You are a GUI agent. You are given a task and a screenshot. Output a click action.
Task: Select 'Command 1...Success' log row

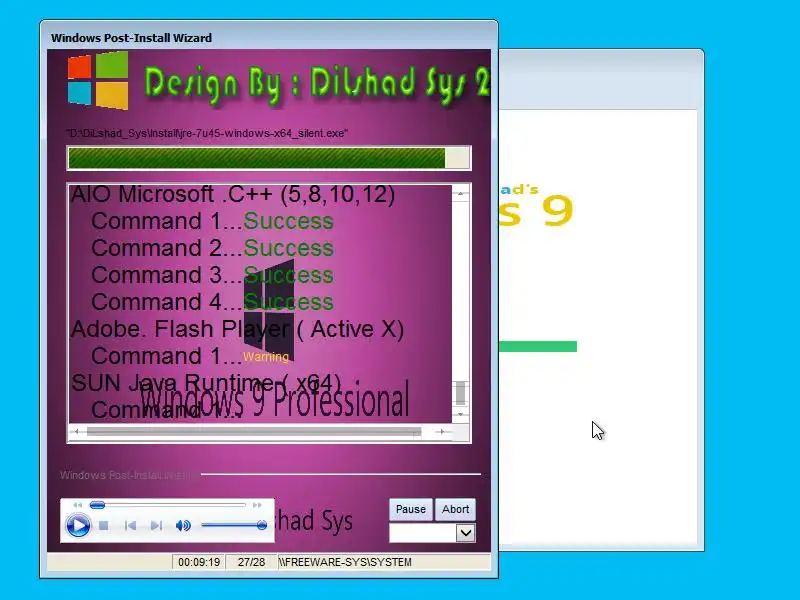pyautogui.click(x=212, y=221)
